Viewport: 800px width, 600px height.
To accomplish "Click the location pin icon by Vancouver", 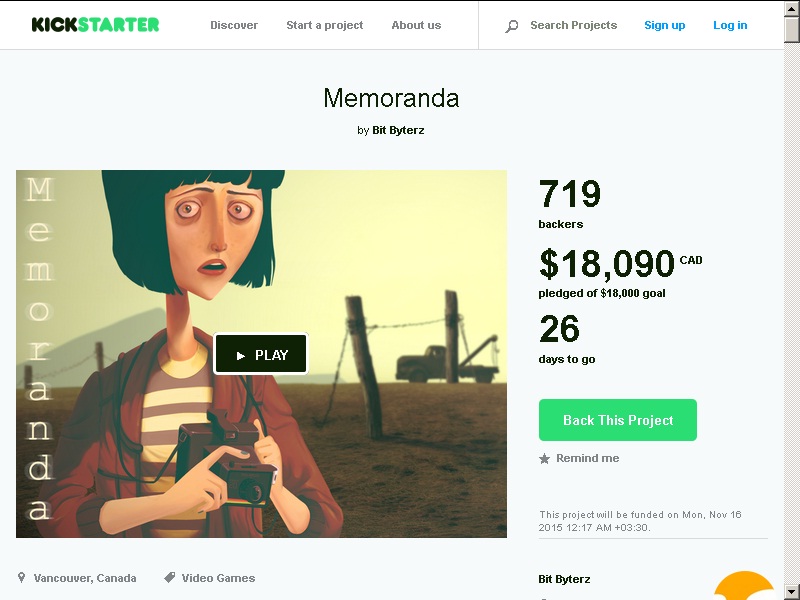I will tap(21, 578).
